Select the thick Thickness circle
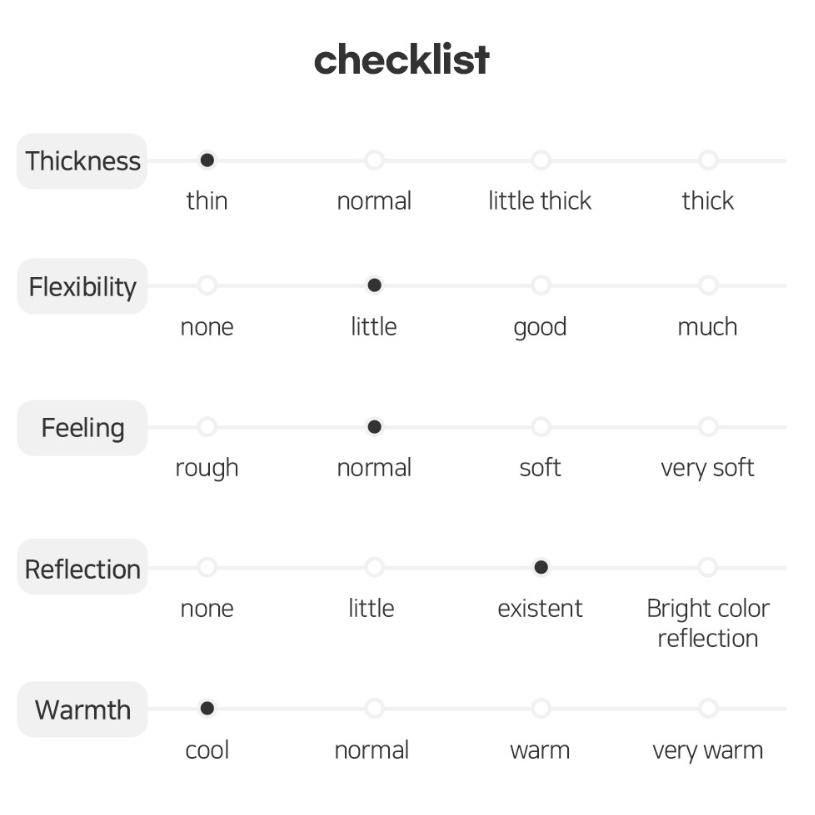The width and height of the screenshot is (815, 815). coord(708,160)
